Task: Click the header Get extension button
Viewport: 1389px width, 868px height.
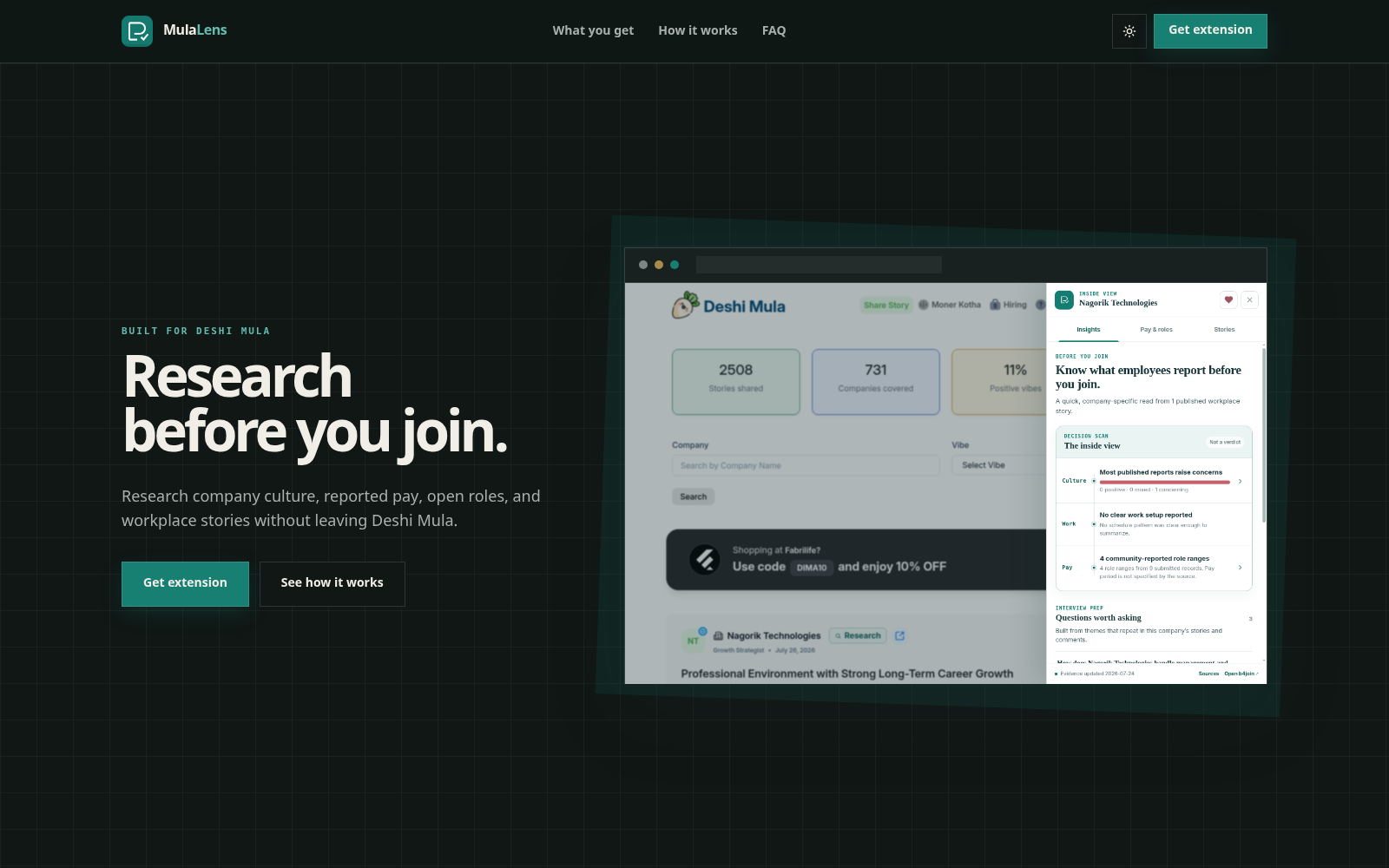Action: point(1210,31)
